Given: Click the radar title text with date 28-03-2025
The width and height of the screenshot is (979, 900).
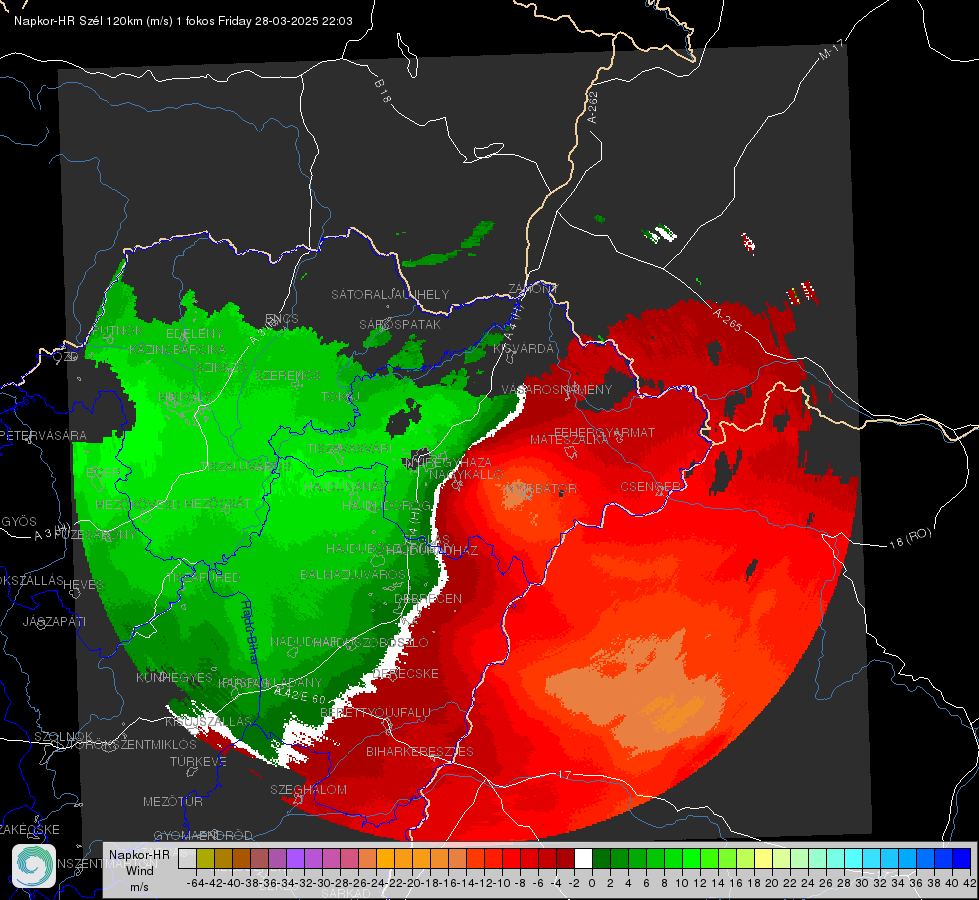Looking at the screenshot, I should pyautogui.click(x=183, y=21).
